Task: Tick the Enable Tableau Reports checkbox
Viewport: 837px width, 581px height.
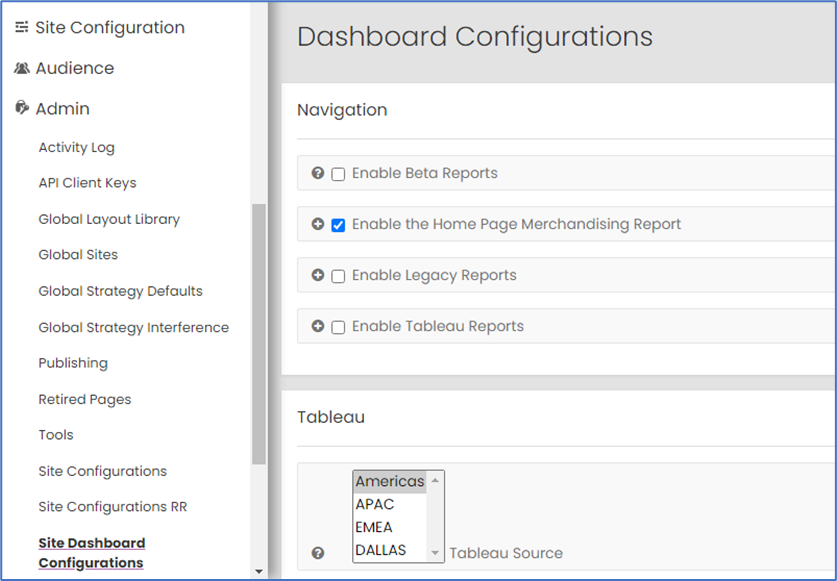Action: (338, 327)
